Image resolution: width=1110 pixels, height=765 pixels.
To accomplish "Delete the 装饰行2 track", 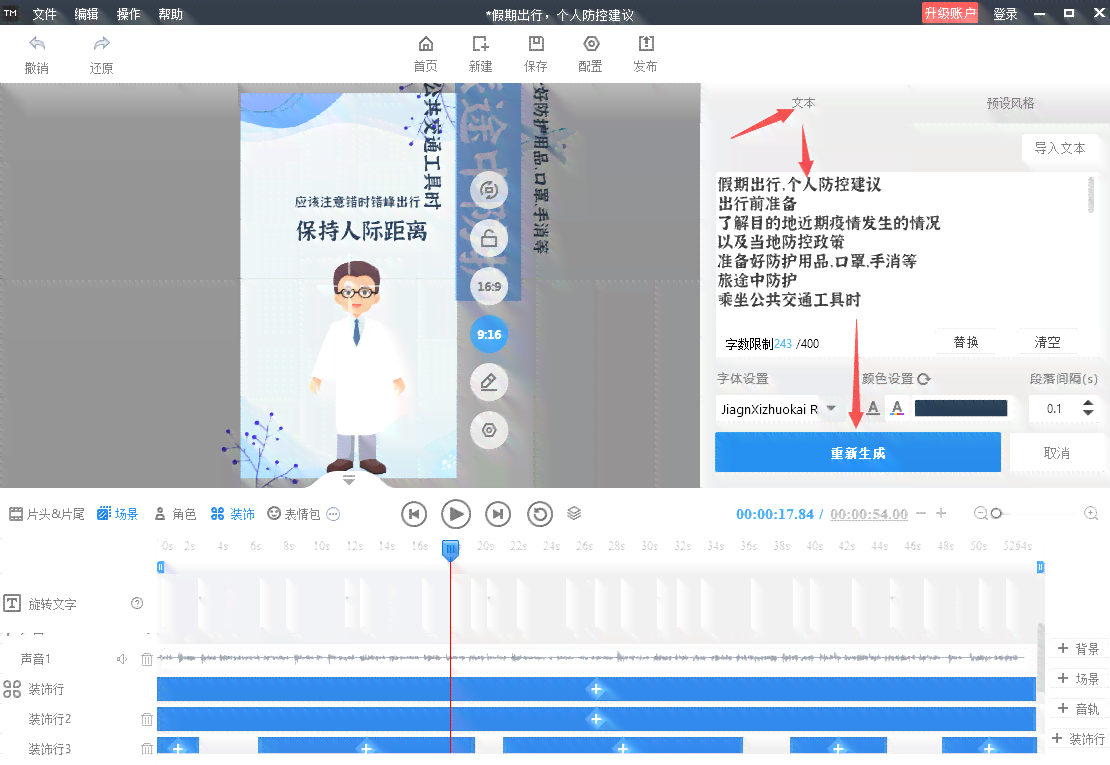I will pyautogui.click(x=147, y=719).
